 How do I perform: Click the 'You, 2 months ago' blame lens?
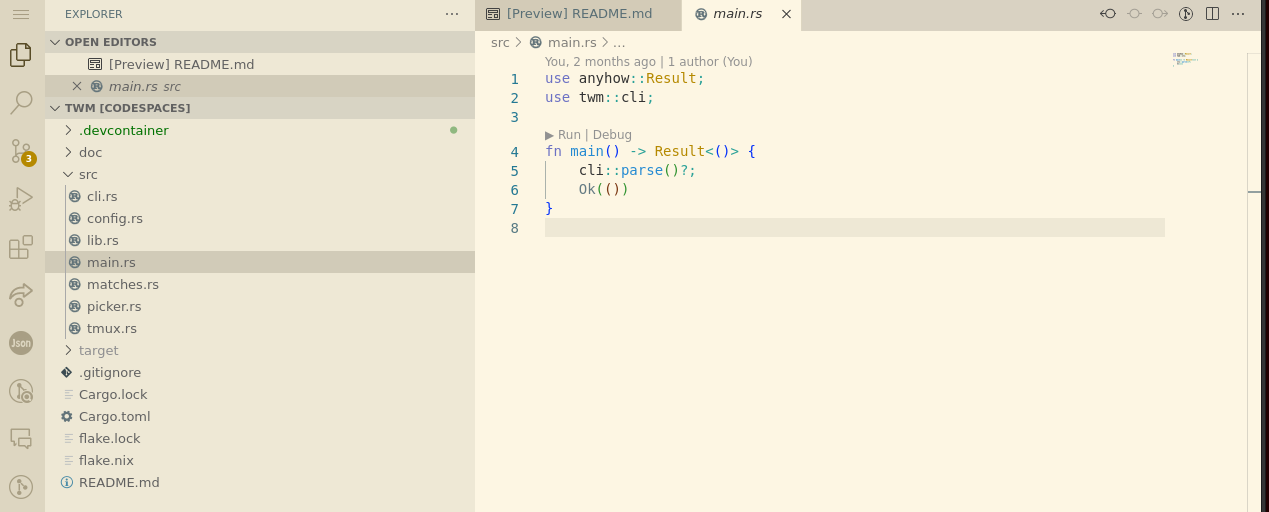pyautogui.click(x=600, y=62)
